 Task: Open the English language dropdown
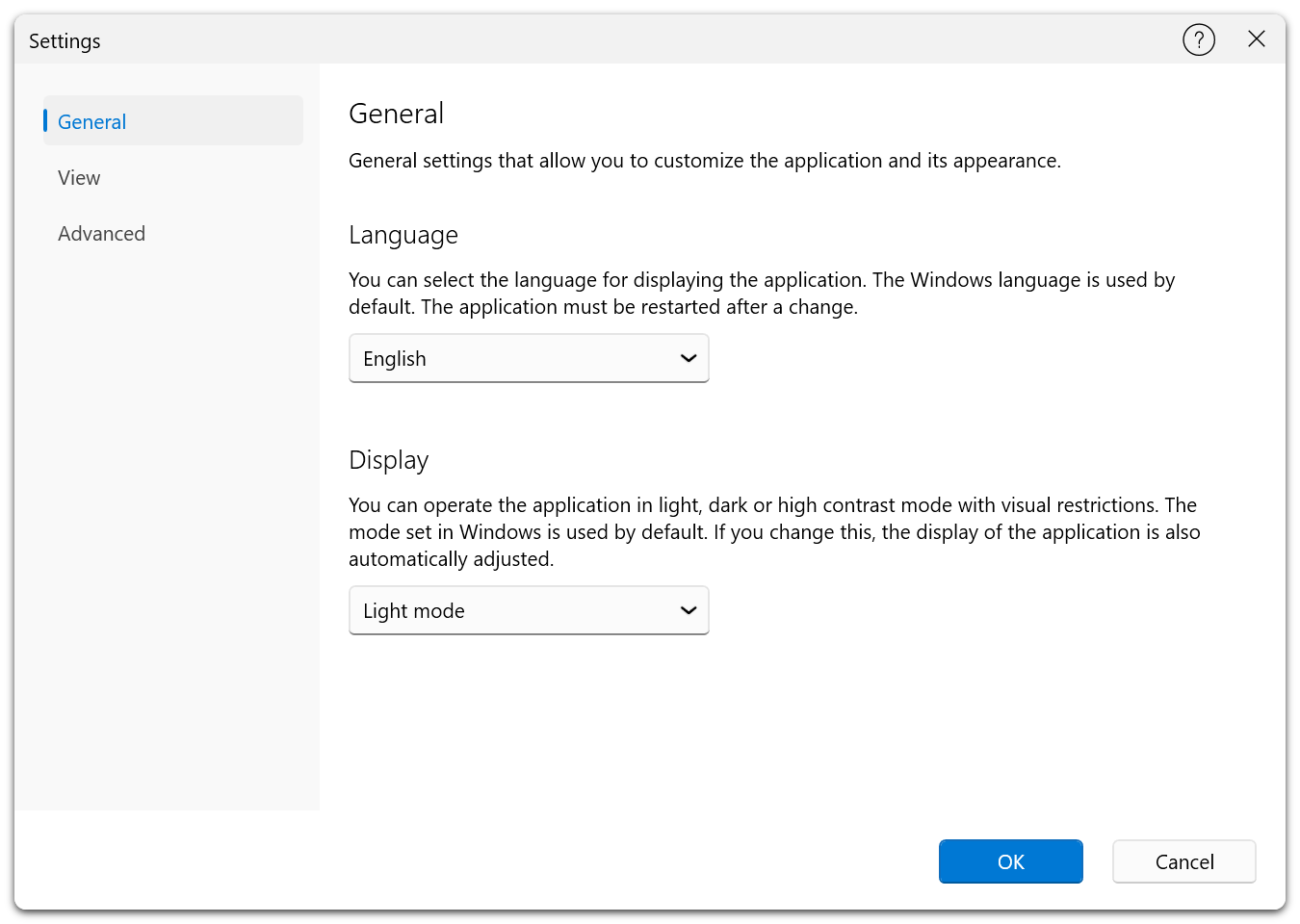pos(529,358)
